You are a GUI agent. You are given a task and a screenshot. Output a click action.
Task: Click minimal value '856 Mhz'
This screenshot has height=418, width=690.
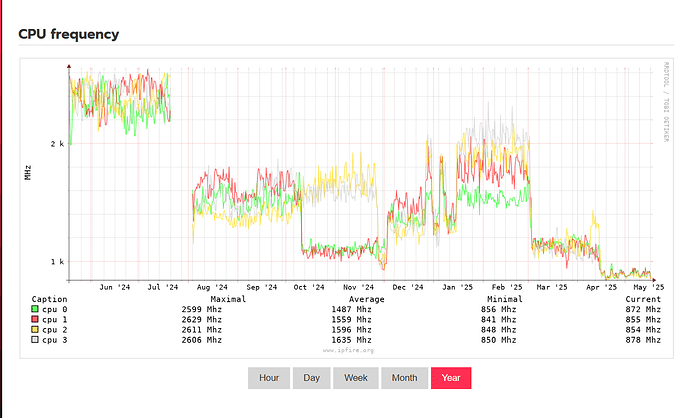coord(499,309)
